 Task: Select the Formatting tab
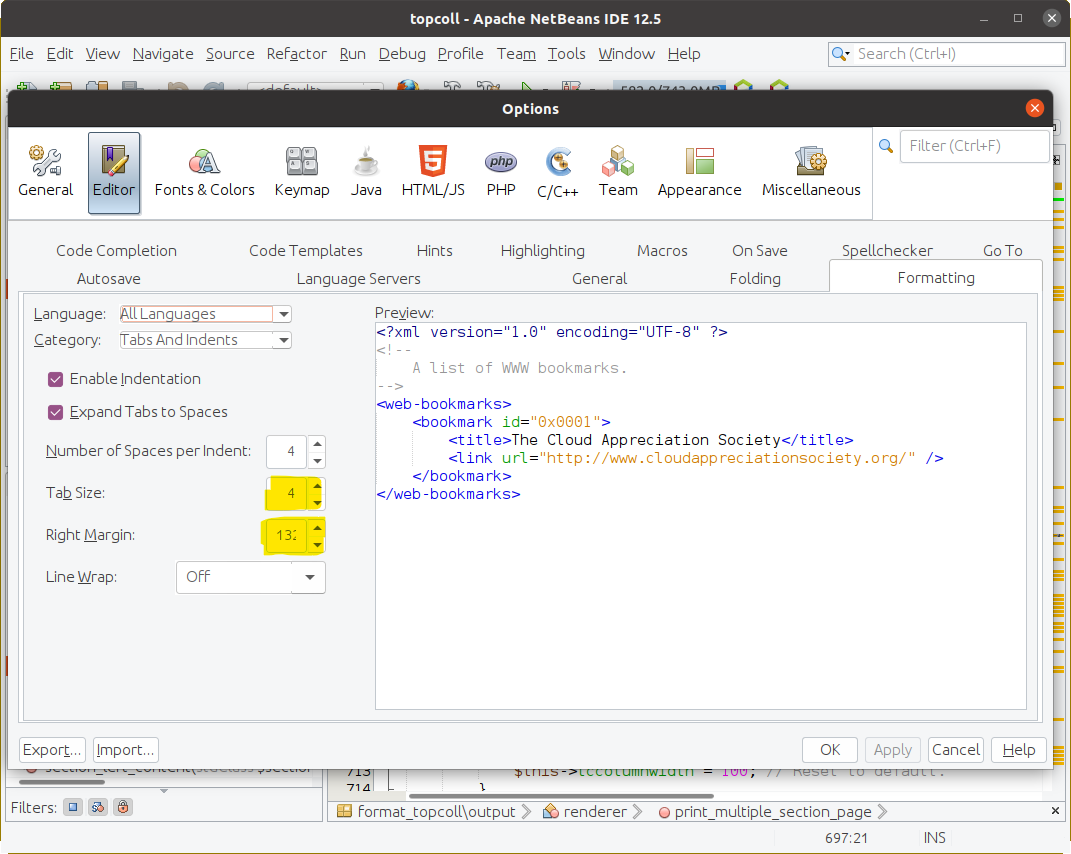coord(936,277)
